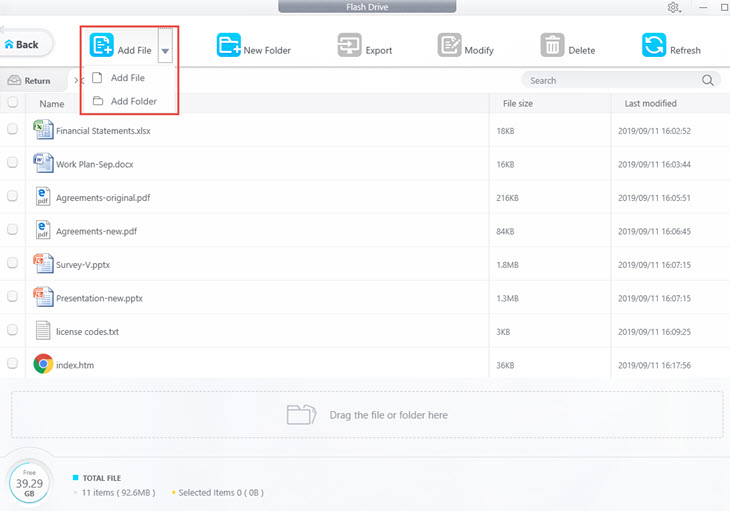Image resolution: width=730 pixels, height=511 pixels.
Task: Click the Flash Drive title tab
Action: pyautogui.click(x=367, y=7)
